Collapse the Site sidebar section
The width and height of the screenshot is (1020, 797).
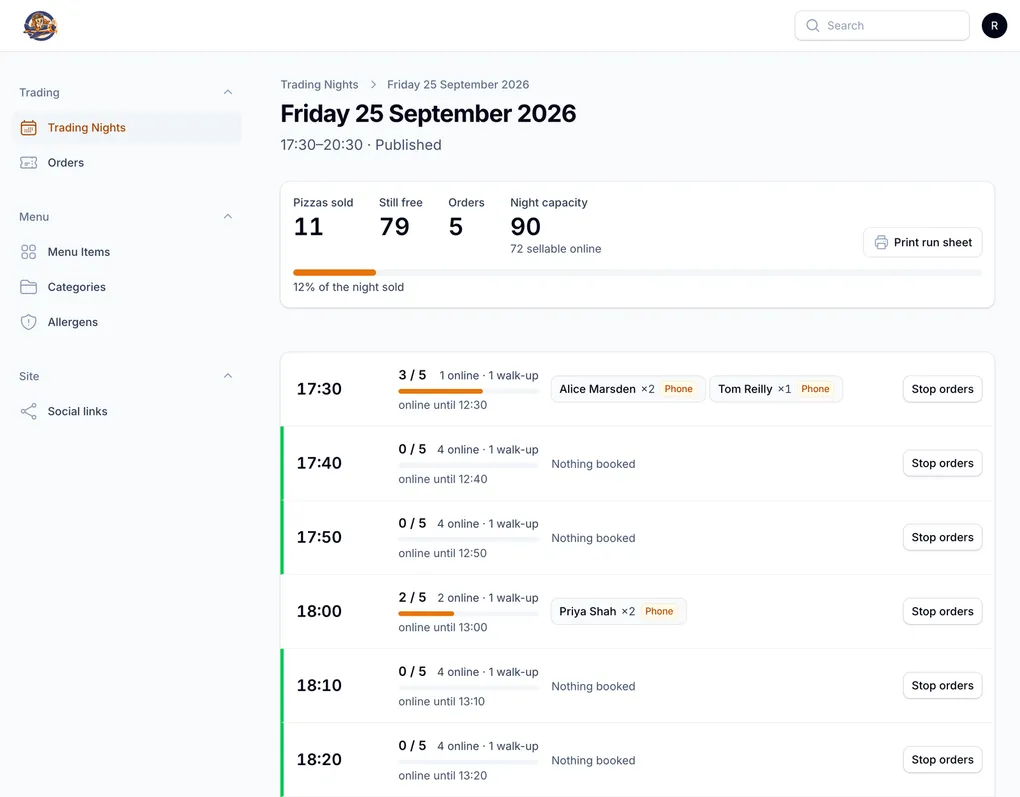[228, 376]
